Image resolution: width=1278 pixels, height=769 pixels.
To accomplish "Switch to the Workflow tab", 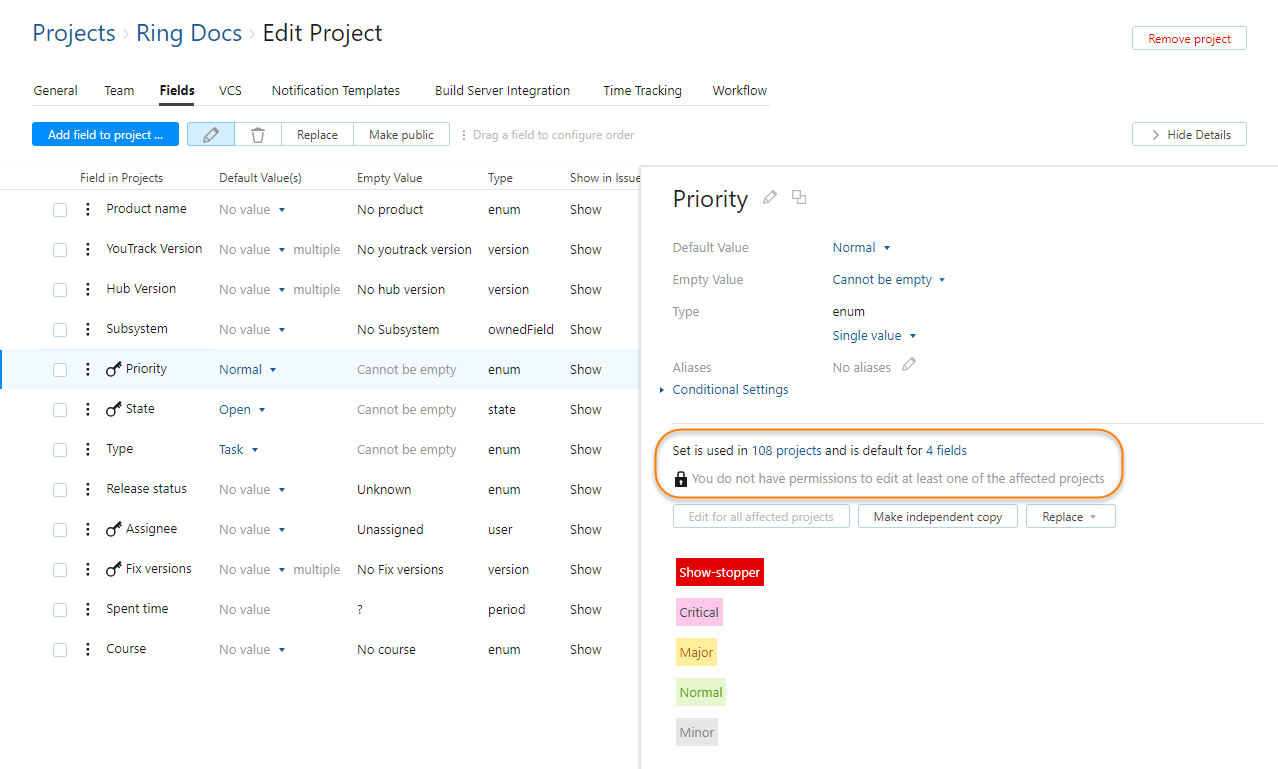I will (x=739, y=90).
